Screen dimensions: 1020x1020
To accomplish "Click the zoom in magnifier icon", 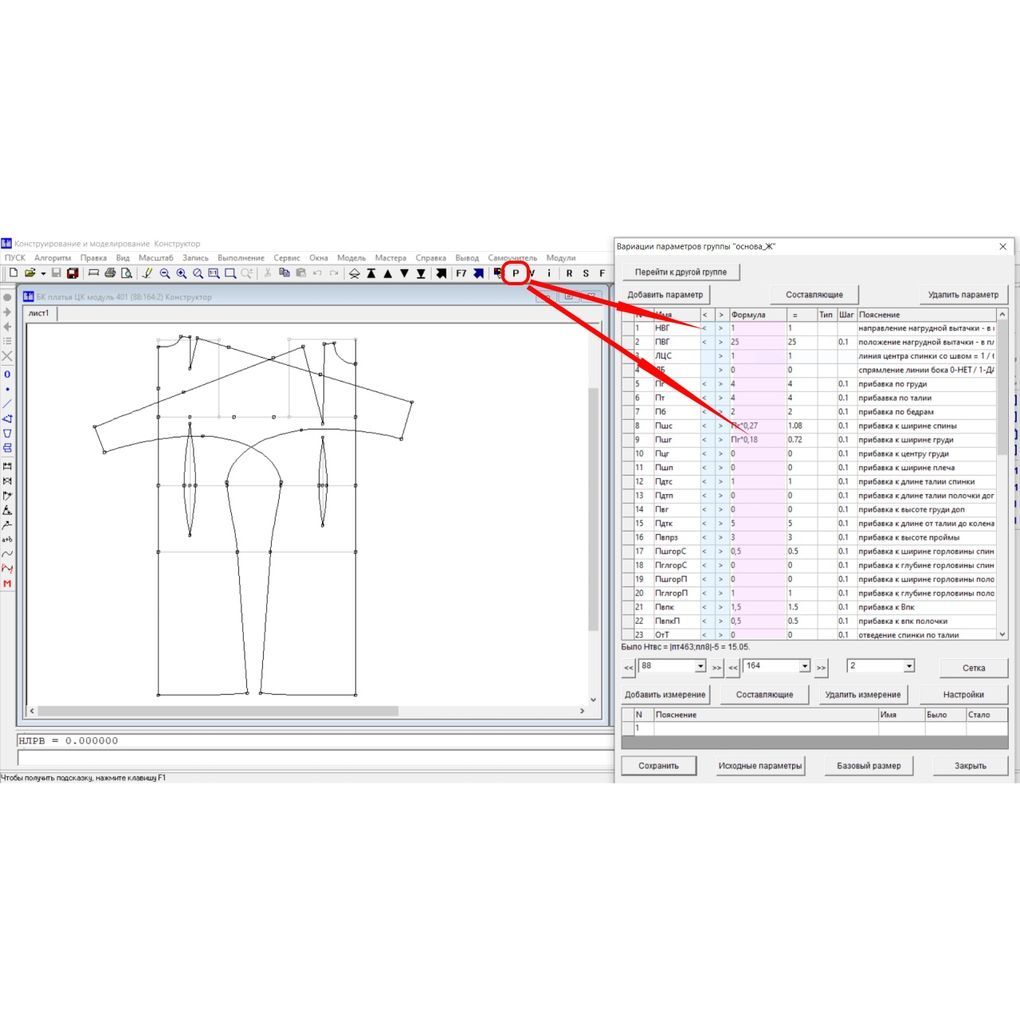I will (x=181, y=273).
